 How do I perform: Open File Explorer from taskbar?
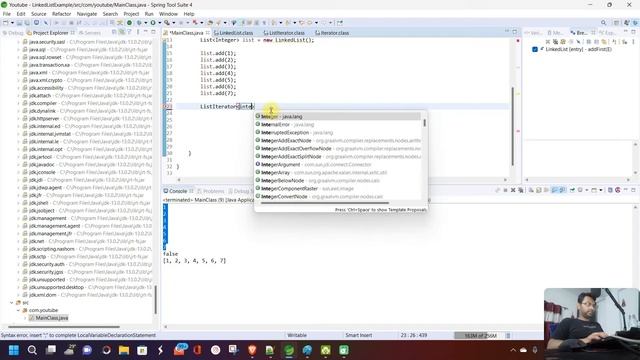(x=124, y=350)
